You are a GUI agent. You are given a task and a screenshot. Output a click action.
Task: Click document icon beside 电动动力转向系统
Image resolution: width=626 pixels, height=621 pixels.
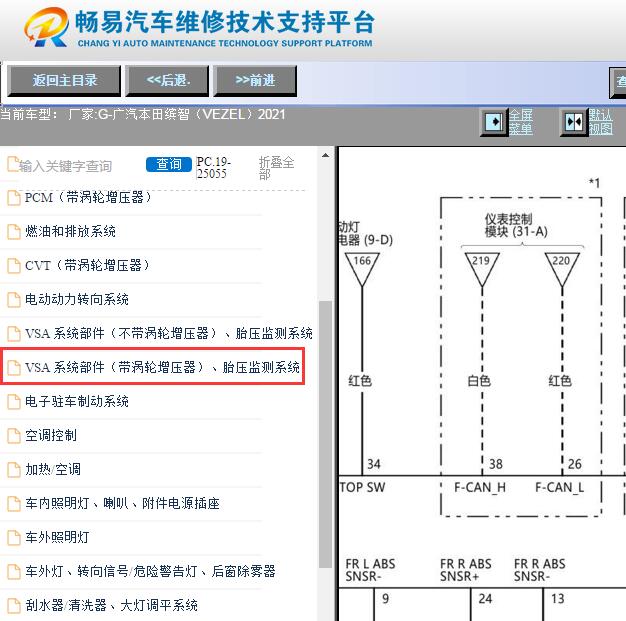(14, 300)
